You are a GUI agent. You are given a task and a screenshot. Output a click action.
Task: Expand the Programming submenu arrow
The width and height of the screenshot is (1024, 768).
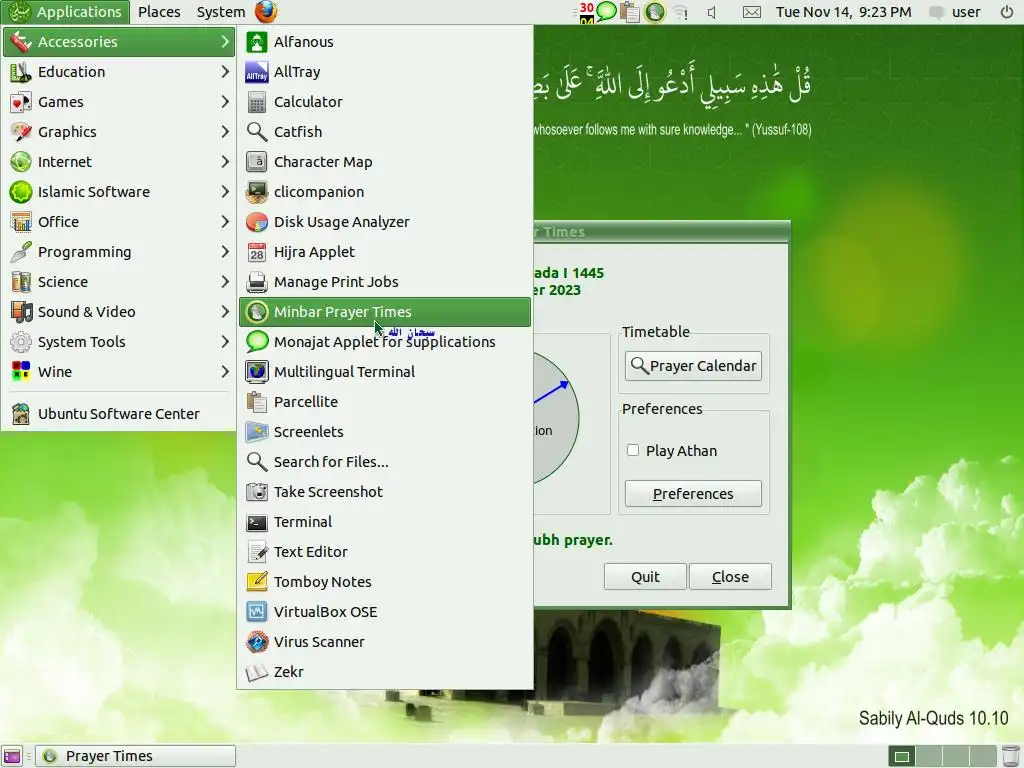click(225, 252)
